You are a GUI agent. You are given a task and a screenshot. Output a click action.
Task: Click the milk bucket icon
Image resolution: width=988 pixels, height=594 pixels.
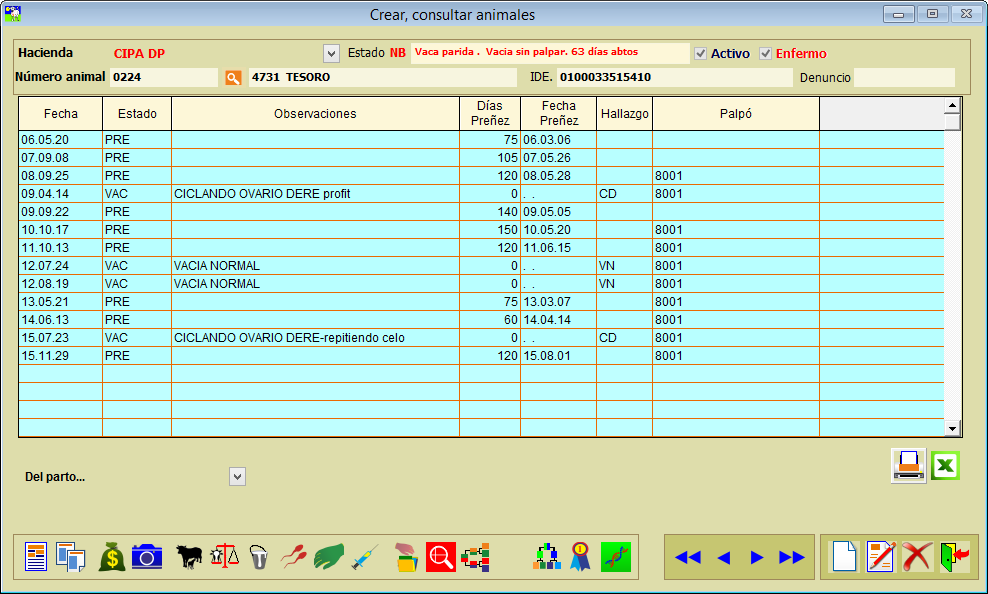coord(258,556)
